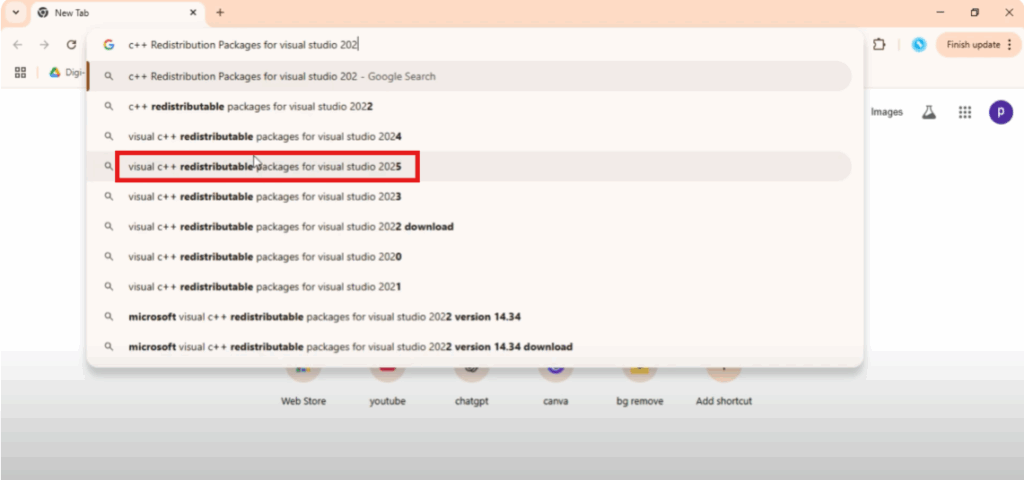The width and height of the screenshot is (1024, 480).
Task: Click magnifier icon beside the 2024 suggestion
Action: [109, 136]
